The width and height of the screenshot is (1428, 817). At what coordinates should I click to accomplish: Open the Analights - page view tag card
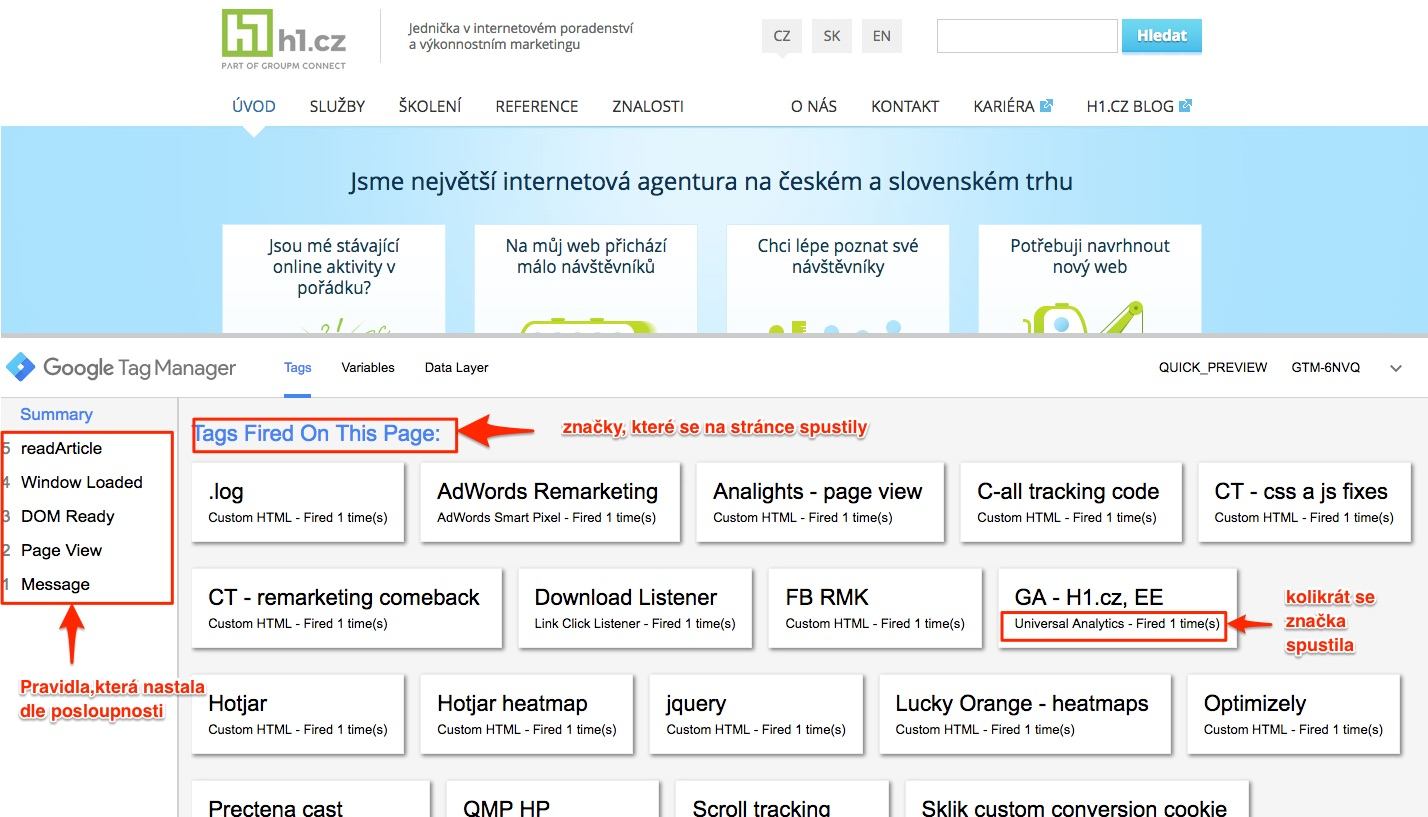tap(820, 502)
